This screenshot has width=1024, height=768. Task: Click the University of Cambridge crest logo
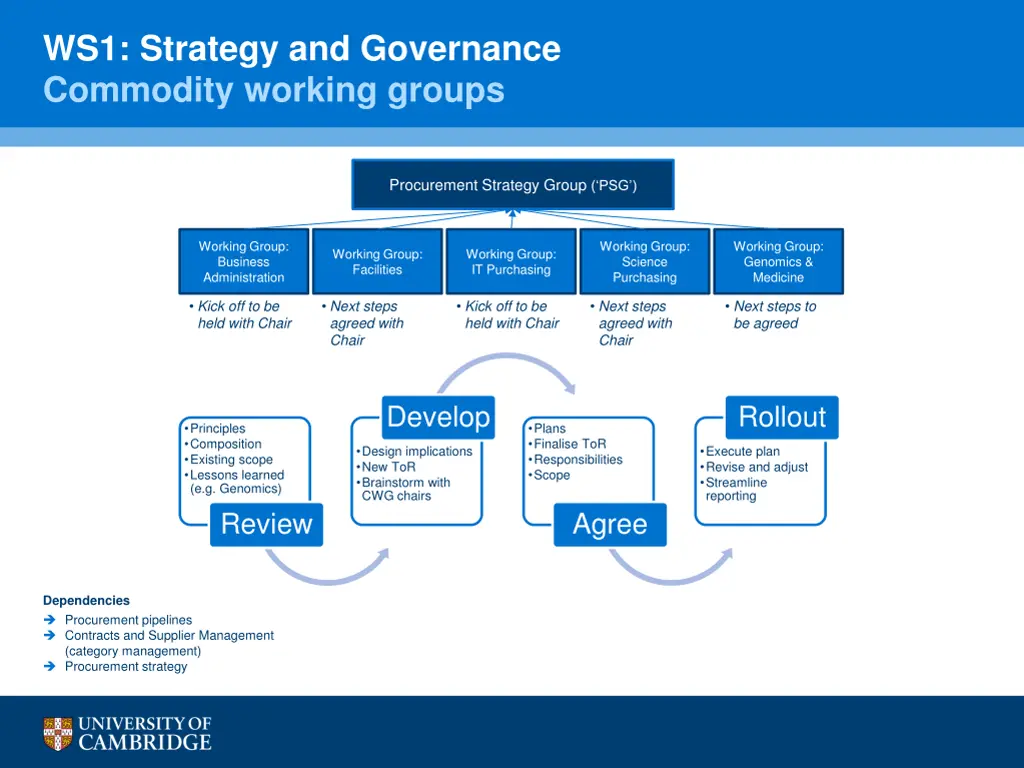(x=57, y=733)
